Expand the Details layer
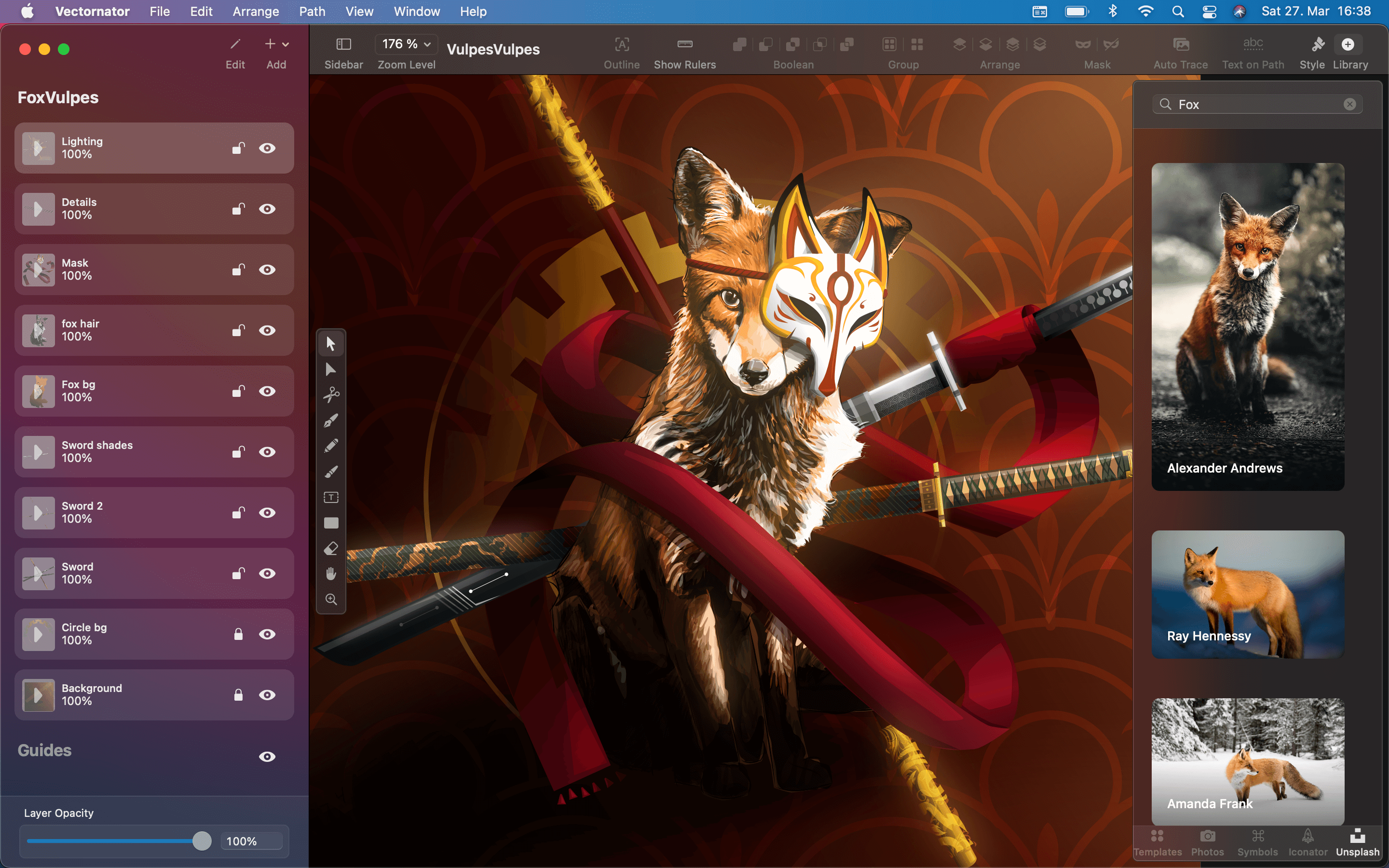The height and width of the screenshot is (868, 1389). [38, 209]
